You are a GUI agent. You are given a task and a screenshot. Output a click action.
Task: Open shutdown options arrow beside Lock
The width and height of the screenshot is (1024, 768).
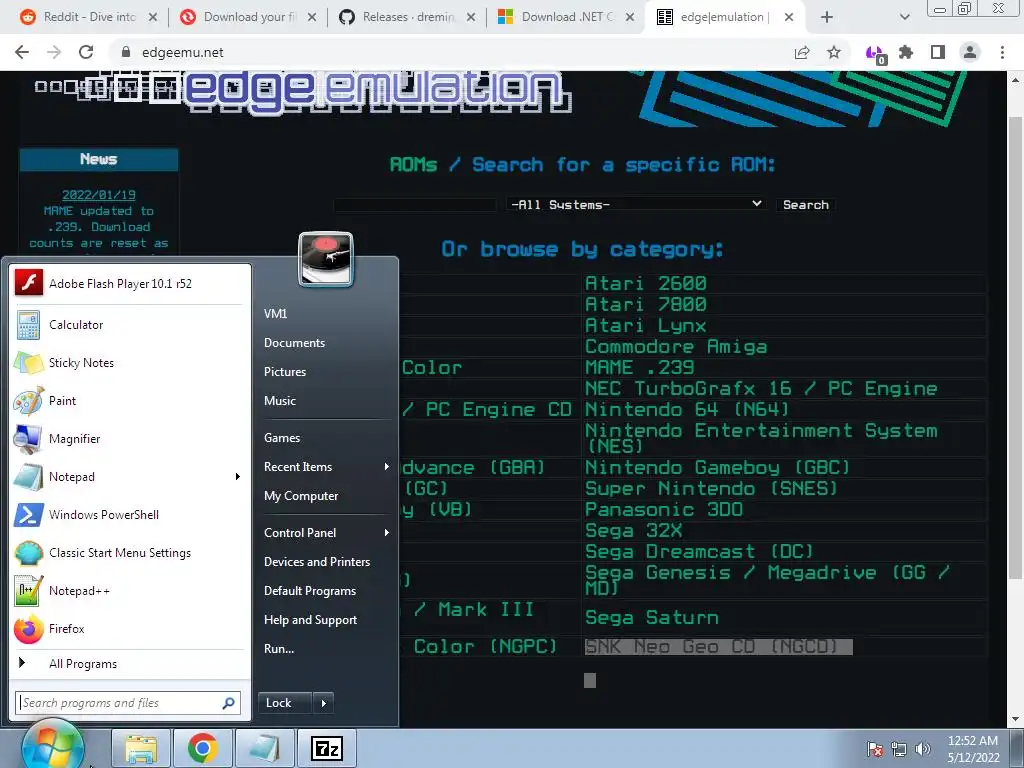pos(323,703)
